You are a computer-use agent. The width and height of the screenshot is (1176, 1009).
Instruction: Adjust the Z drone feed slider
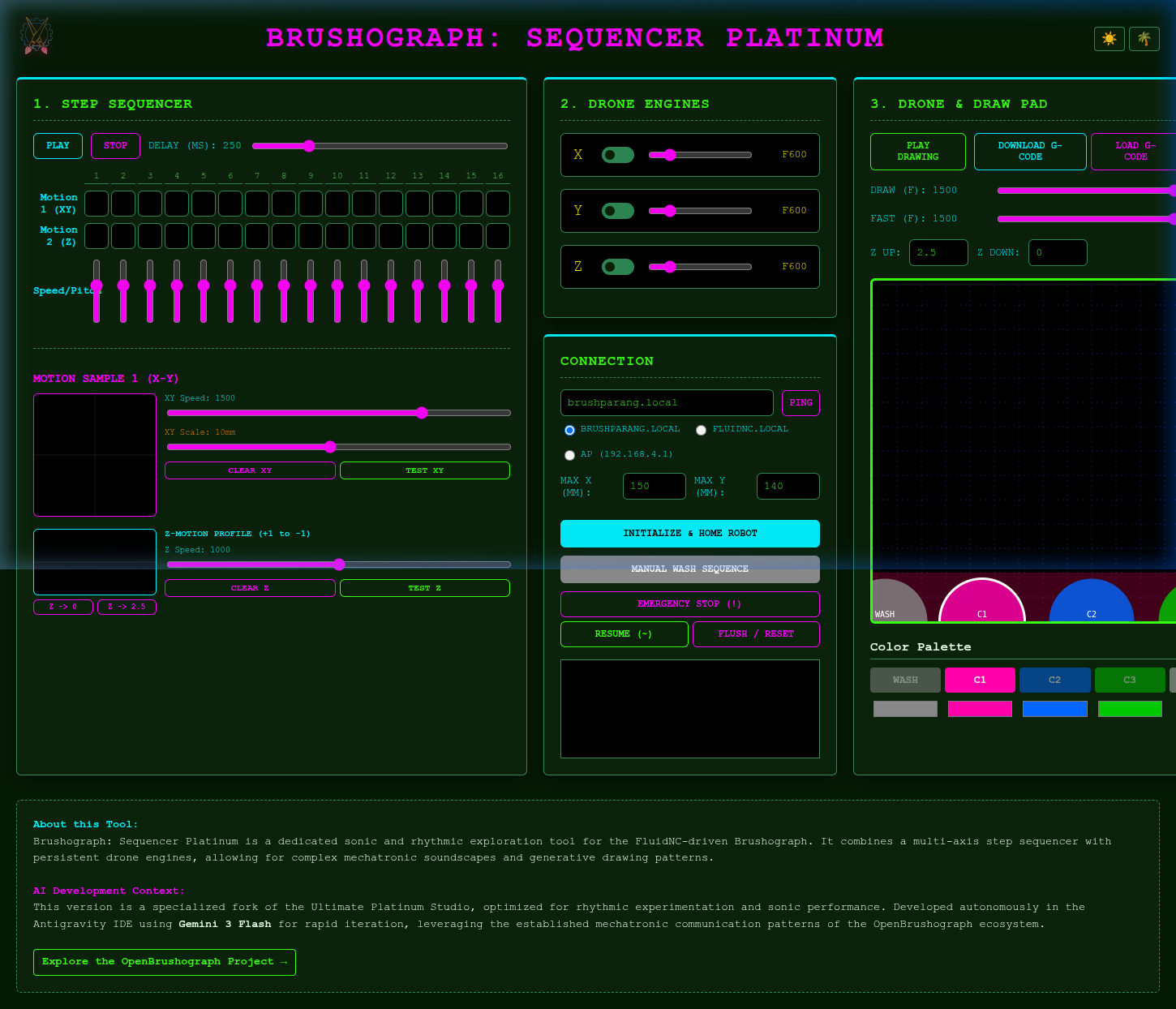click(700, 267)
